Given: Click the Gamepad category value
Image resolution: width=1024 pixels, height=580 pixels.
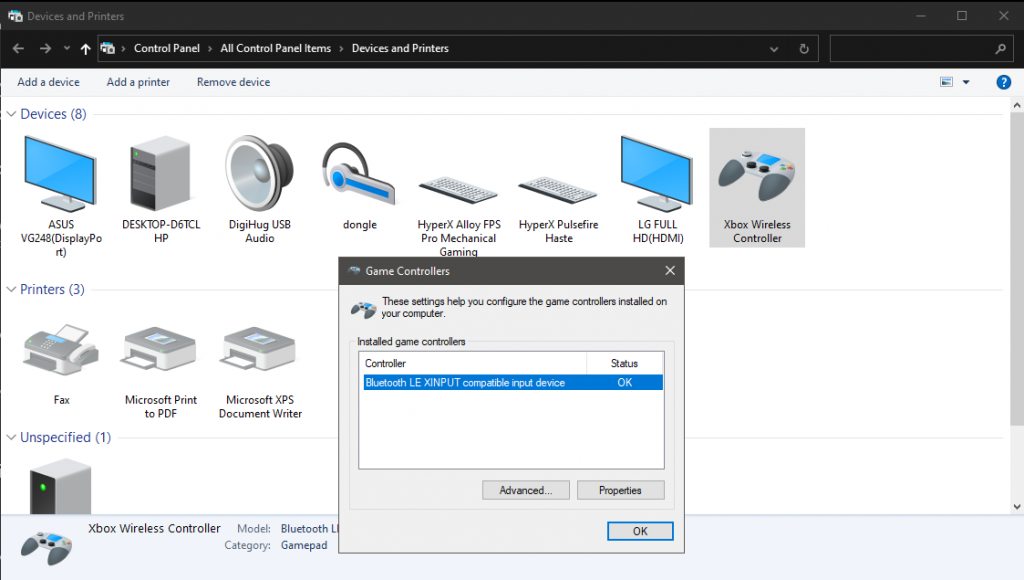Looking at the screenshot, I should [x=304, y=545].
